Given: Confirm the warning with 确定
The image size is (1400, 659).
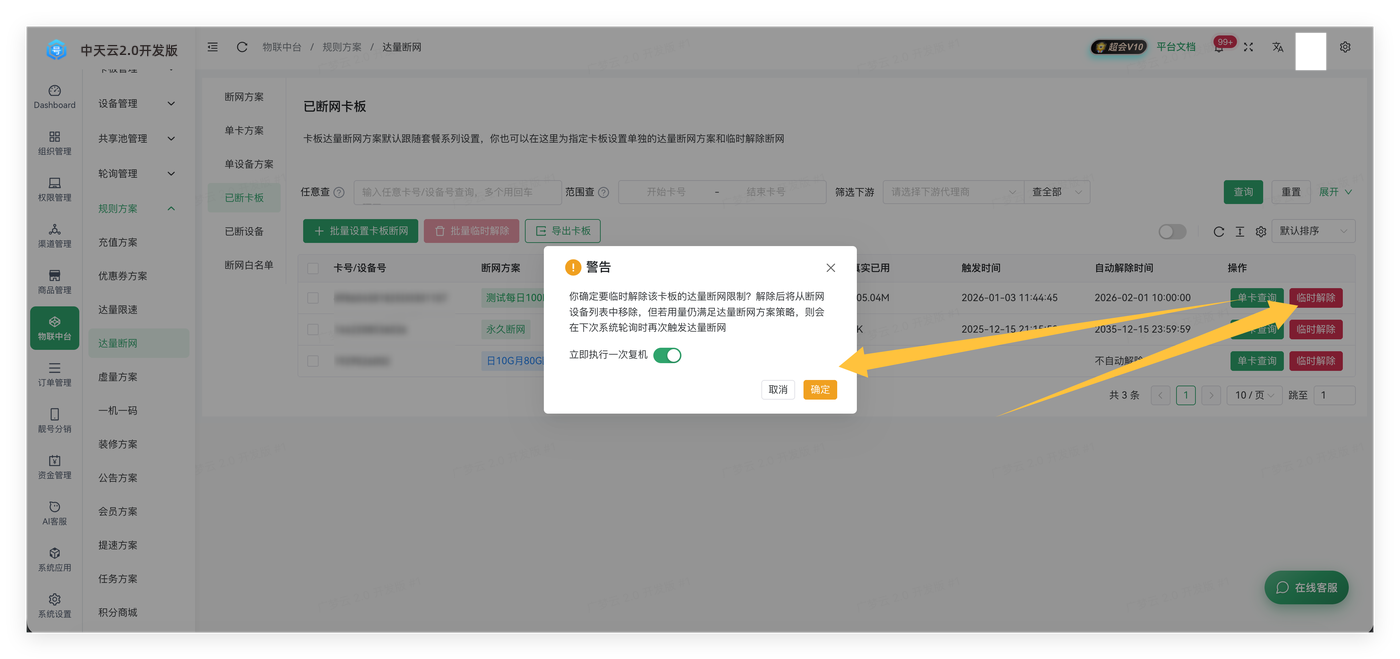Looking at the screenshot, I should coord(820,390).
